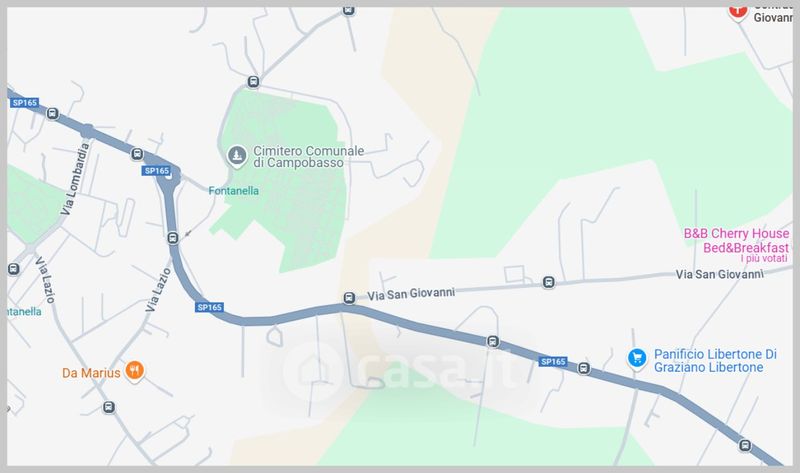Select the Panificio Libertone Di Graziano Libertone text

click(715, 361)
